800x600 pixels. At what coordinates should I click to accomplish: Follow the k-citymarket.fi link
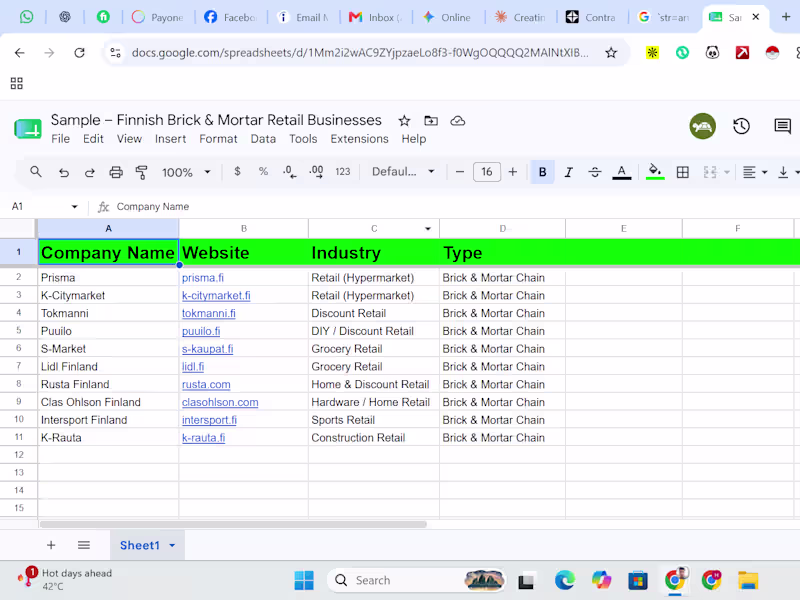tap(216, 296)
